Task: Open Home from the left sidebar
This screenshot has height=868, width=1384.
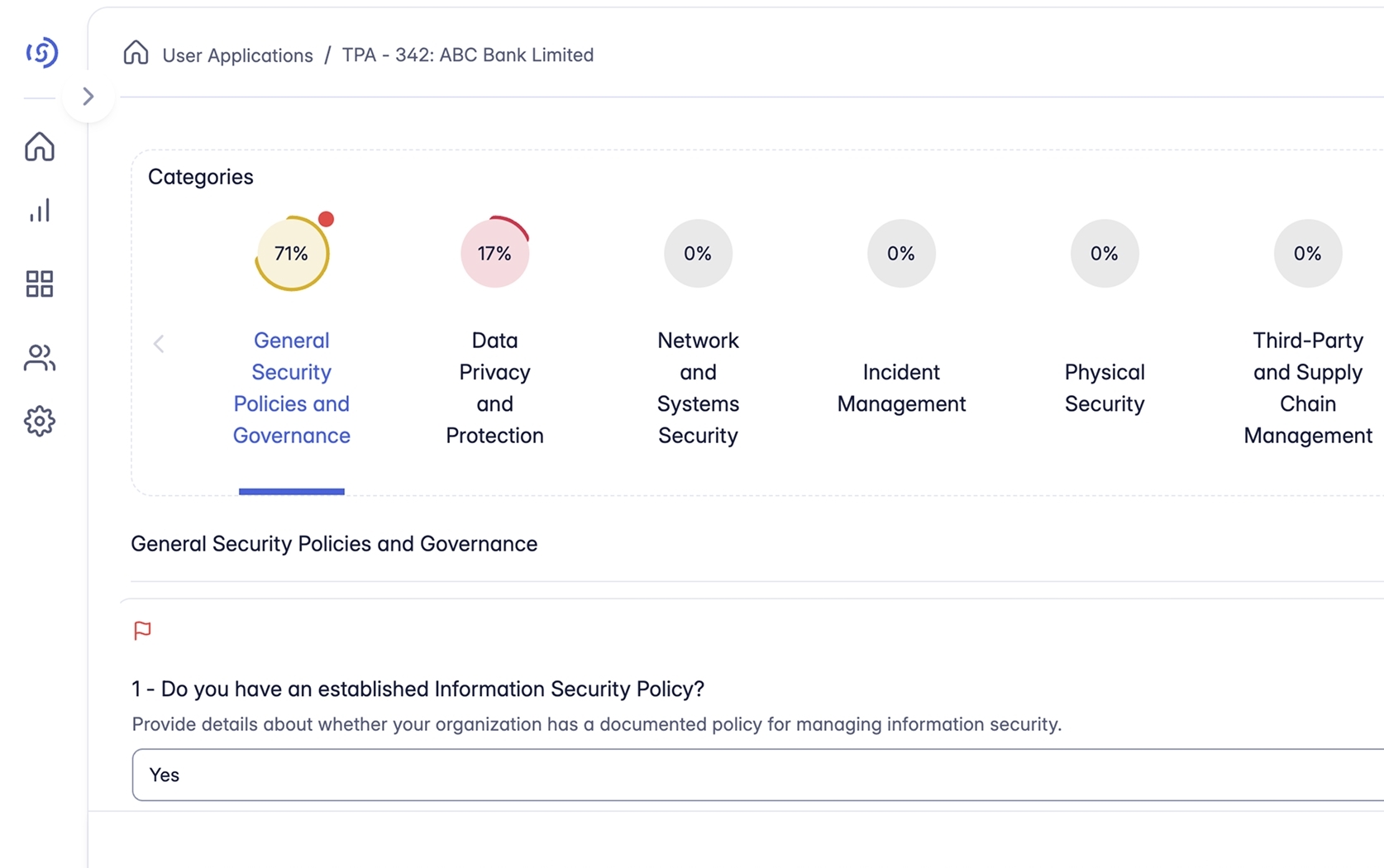Action: tap(40, 147)
